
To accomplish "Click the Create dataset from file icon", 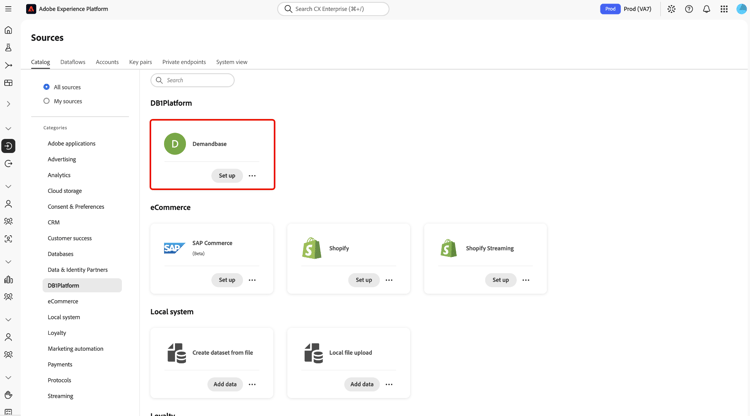I will (x=176, y=353).
